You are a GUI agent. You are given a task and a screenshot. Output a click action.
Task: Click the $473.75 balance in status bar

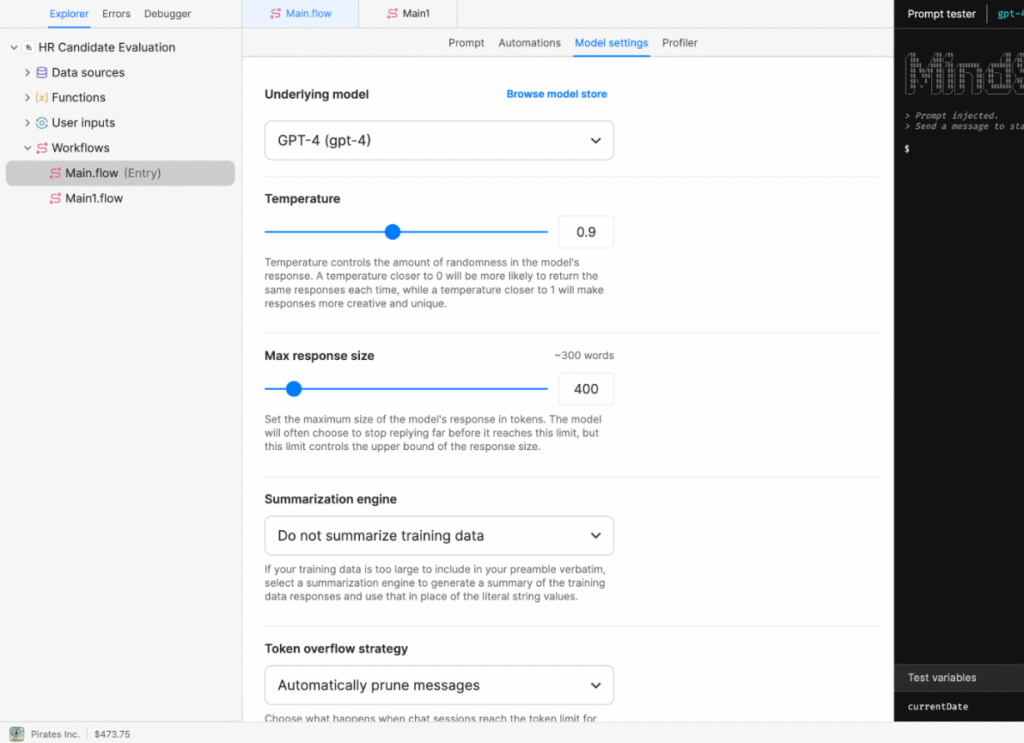click(112, 734)
